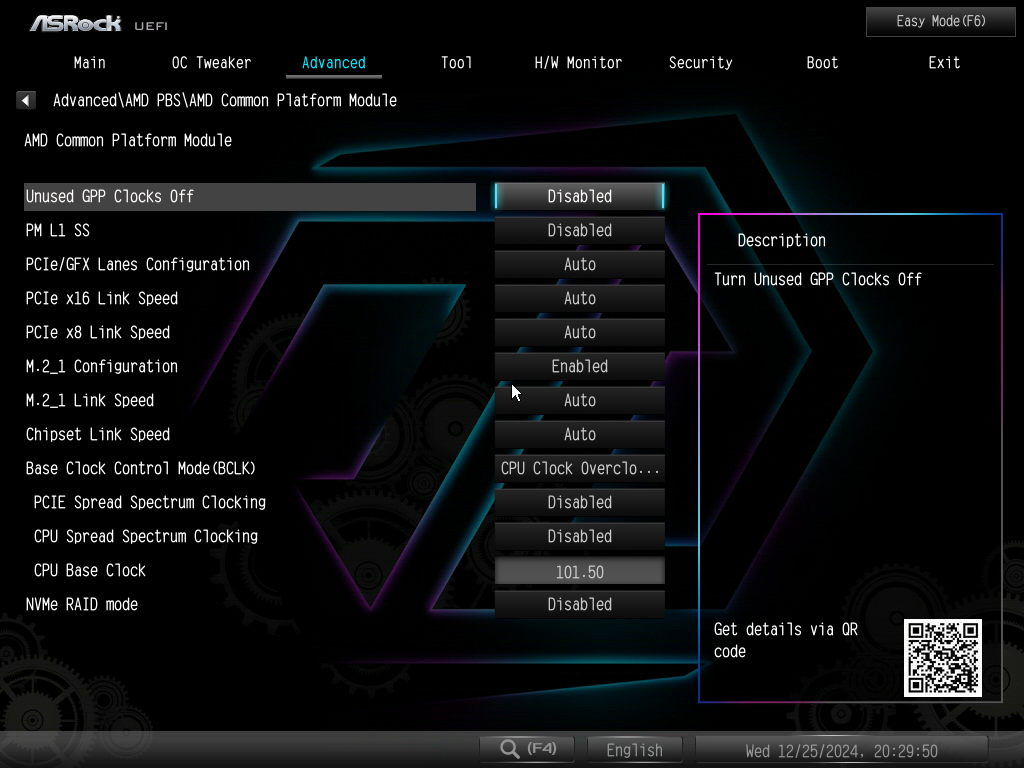Viewport: 1024px width, 768px height.
Task: Select M.2_1 Configuration label
Action: point(102,366)
